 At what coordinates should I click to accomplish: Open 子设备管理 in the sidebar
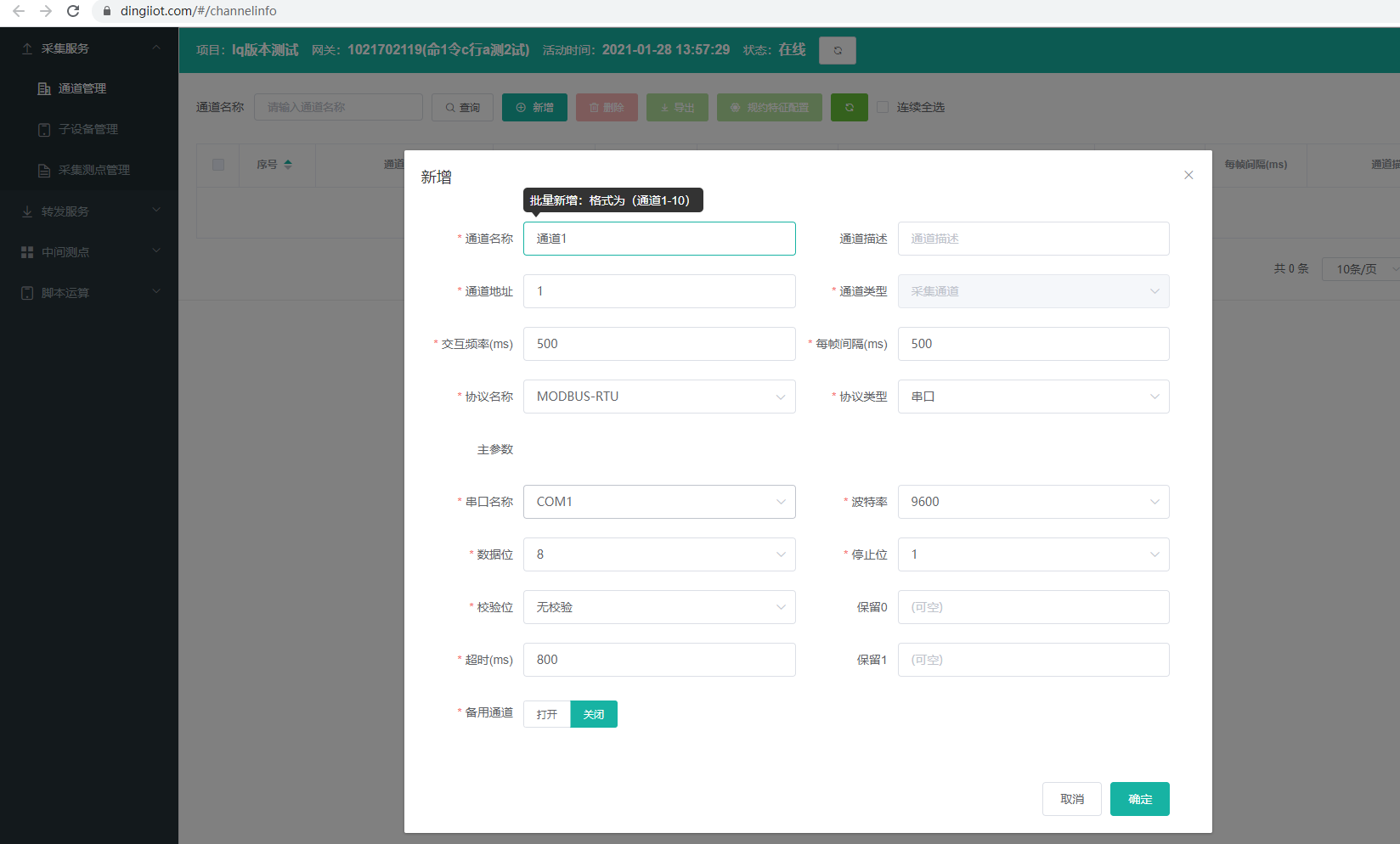pos(88,129)
